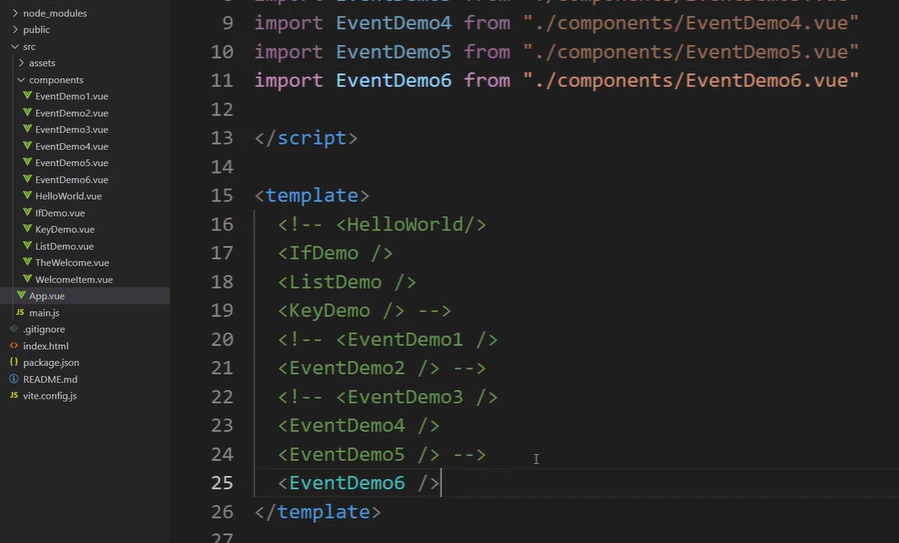
Task: Open main.js file
Action: [x=44, y=312]
